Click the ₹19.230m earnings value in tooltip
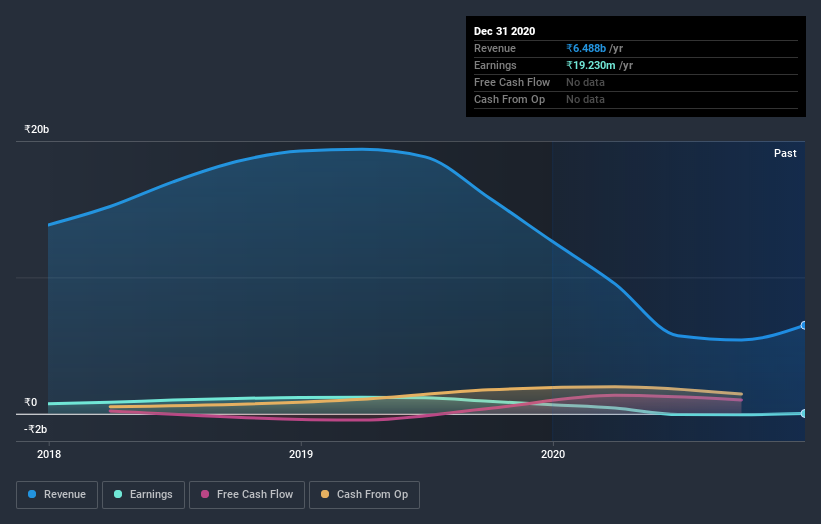This screenshot has height=524, width=821. [591, 65]
